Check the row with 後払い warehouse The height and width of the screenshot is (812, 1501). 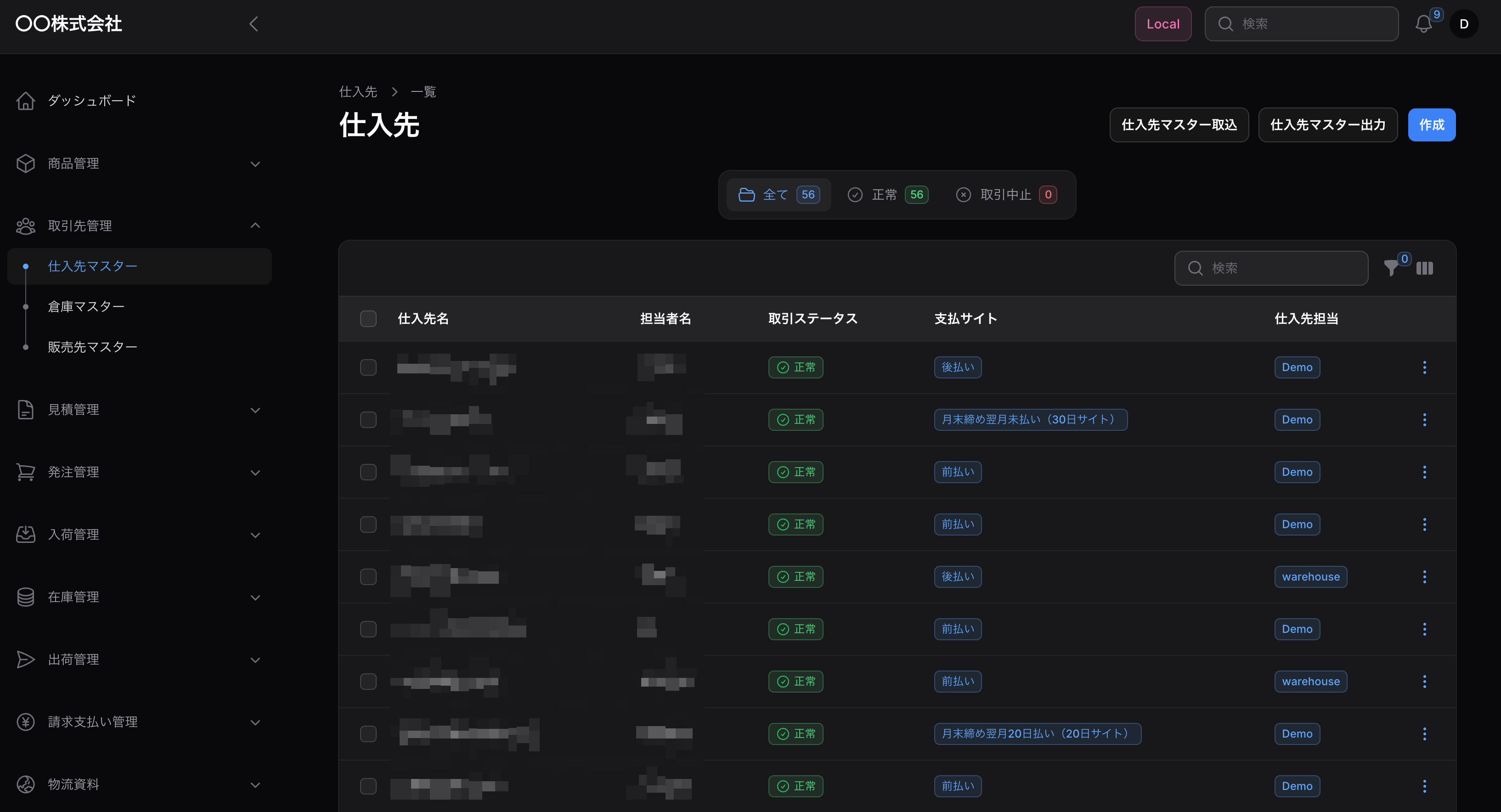tap(368, 577)
